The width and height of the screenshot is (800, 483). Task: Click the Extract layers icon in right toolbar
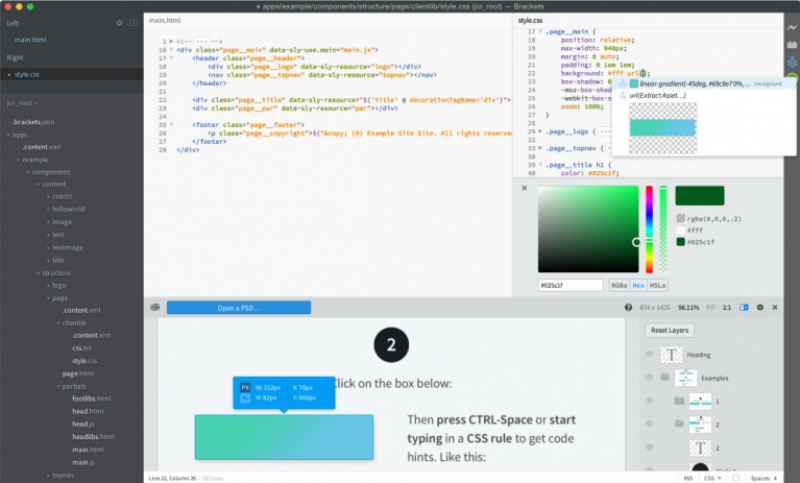click(x=791, y=62)
